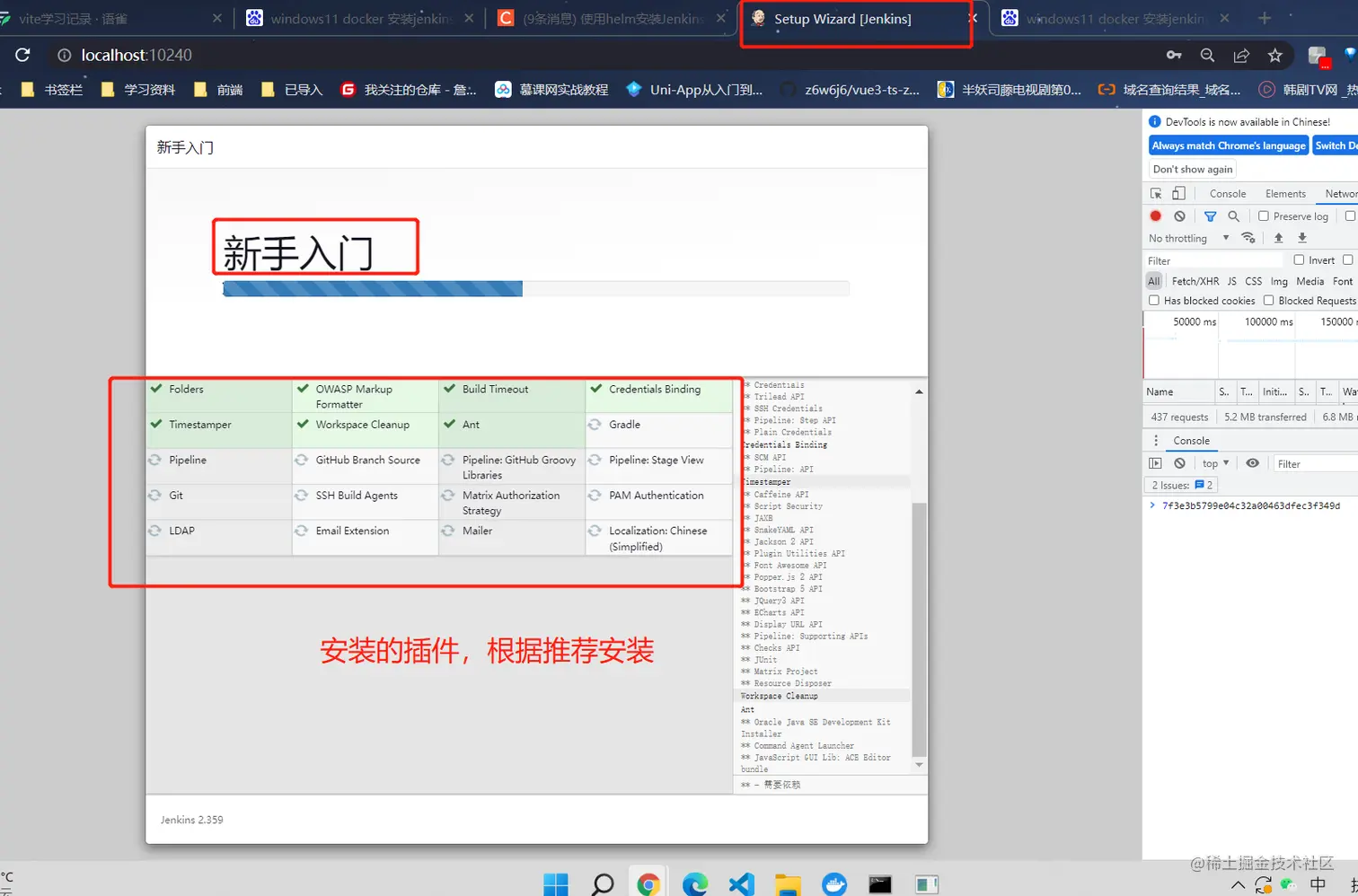Click the install log vertical scrollbar
Screen dimensions: 1358x896
coord(919,628)
